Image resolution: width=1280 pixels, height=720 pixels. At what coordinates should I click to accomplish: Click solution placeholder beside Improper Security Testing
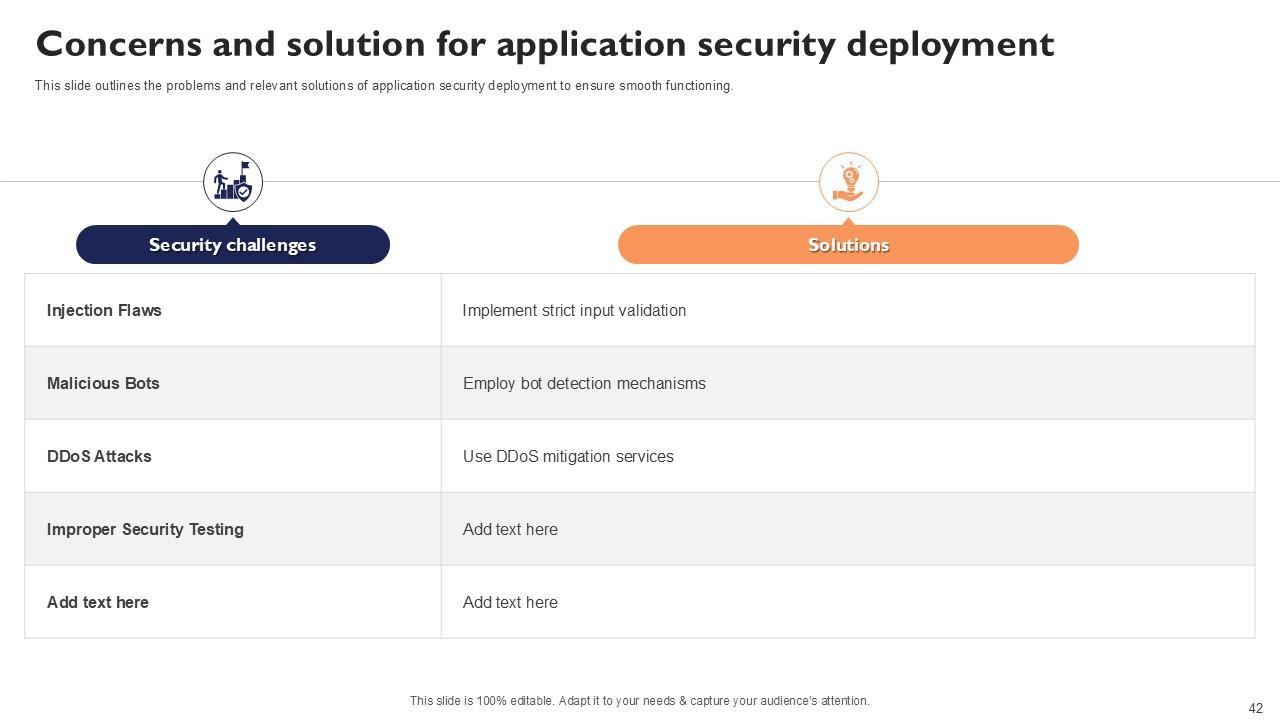pyautogui.click(x=510, y=529)
